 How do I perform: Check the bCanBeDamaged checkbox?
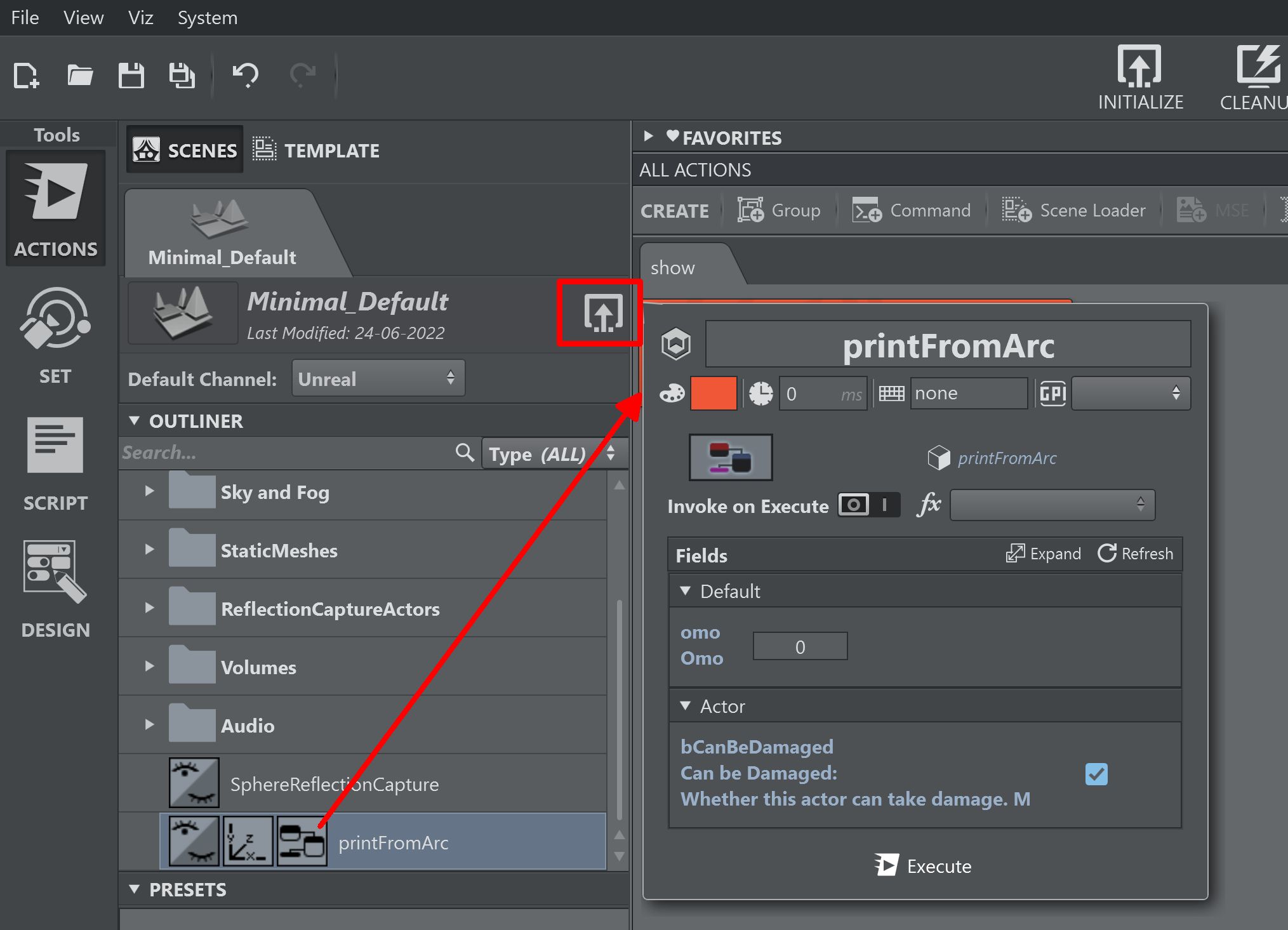[1097, 773]
